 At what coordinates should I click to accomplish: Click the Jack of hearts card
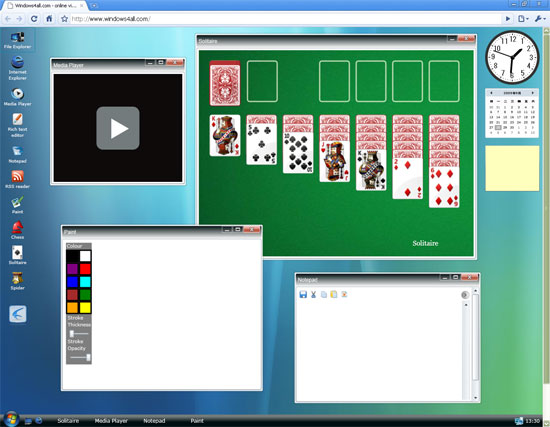click(335, 161)
